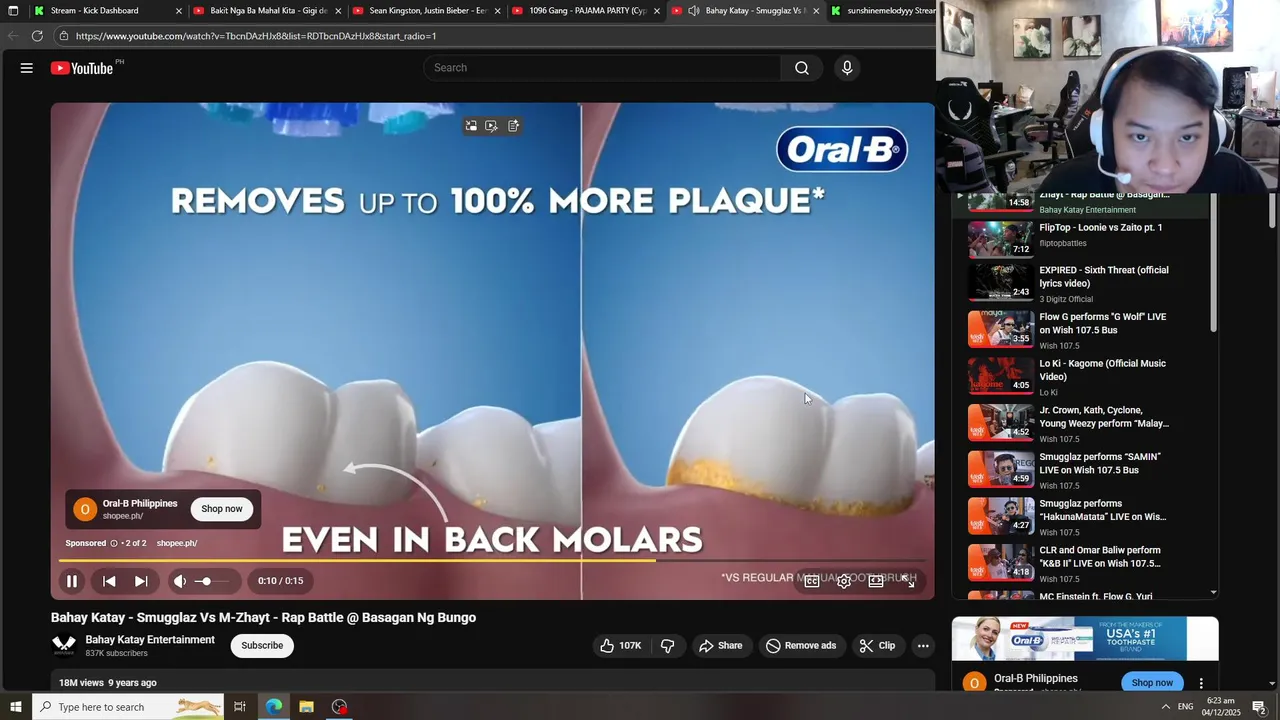Open the shopee.ph/ link beside Sponsored
Screen dimensions: 1280x720
pyautogui.click(x=177, y=543)
